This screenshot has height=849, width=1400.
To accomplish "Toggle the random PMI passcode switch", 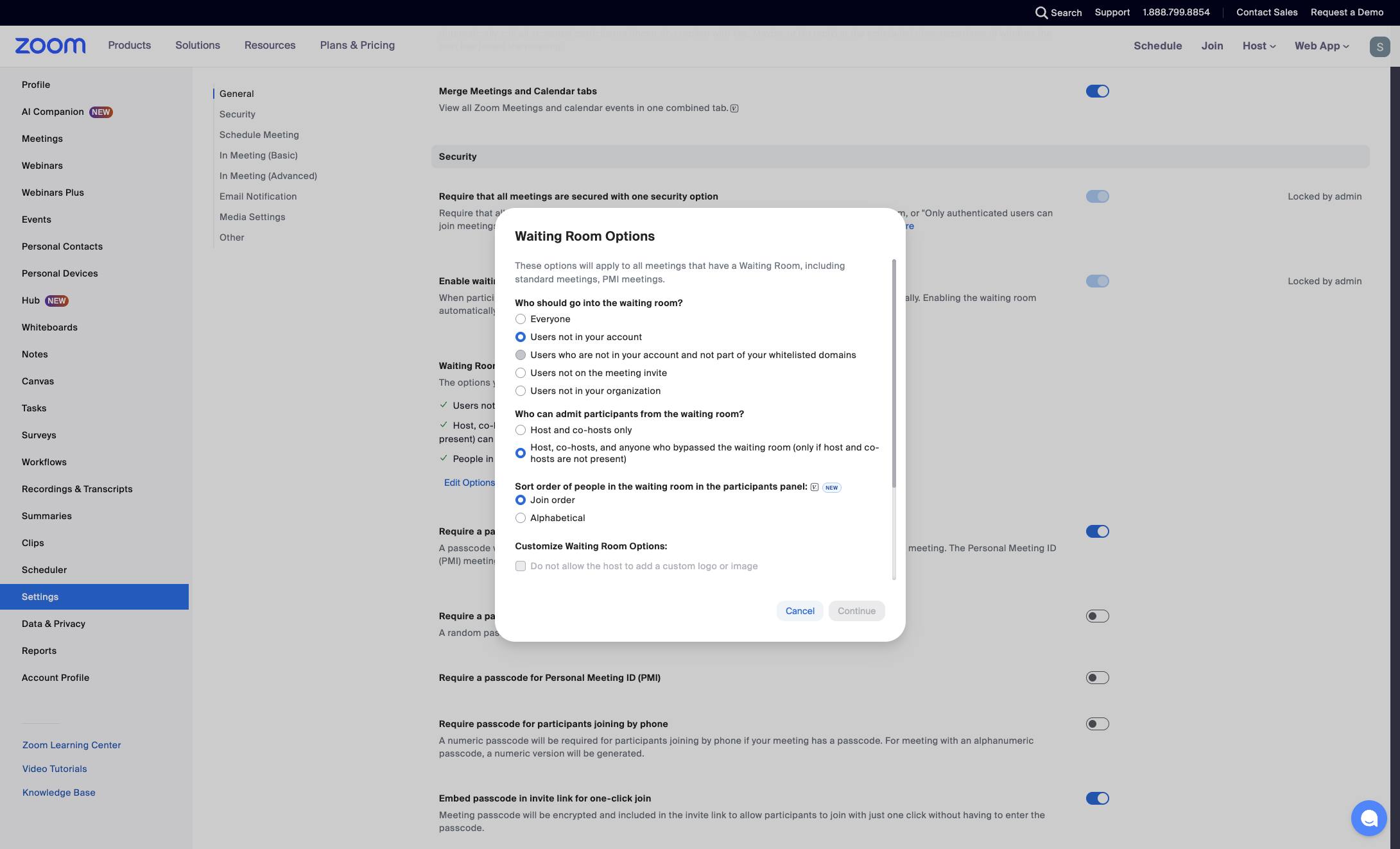I will coord(1097,616).
